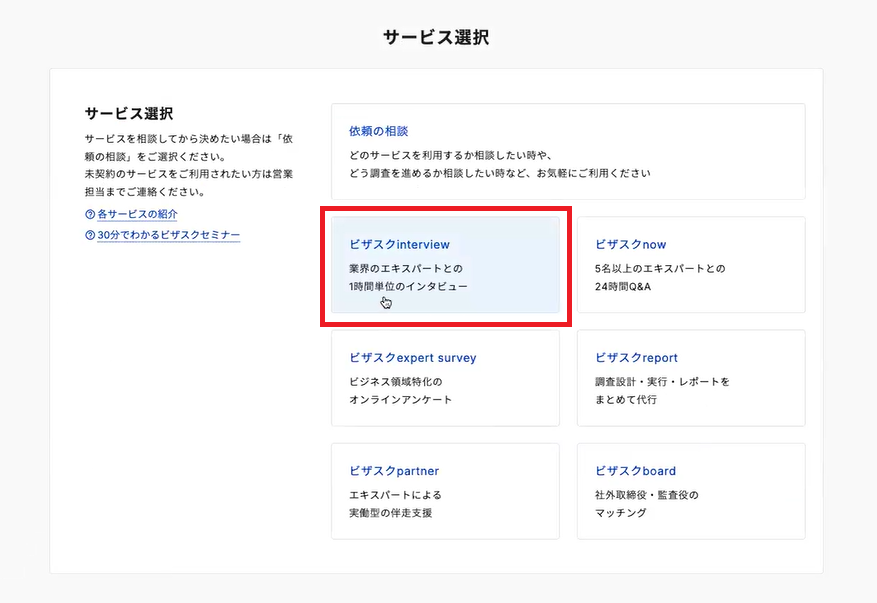
Task: Click the サービス選択 page title at the top
Action: 436,37
